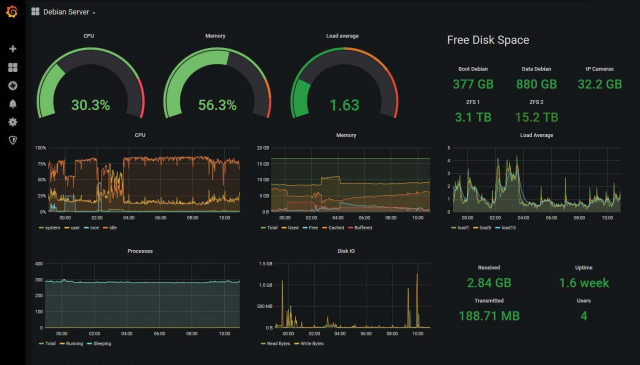Toggle the Sleeping series in Processes legend
The height and width of the screenshot is (365, 640).
coord(99,344)
